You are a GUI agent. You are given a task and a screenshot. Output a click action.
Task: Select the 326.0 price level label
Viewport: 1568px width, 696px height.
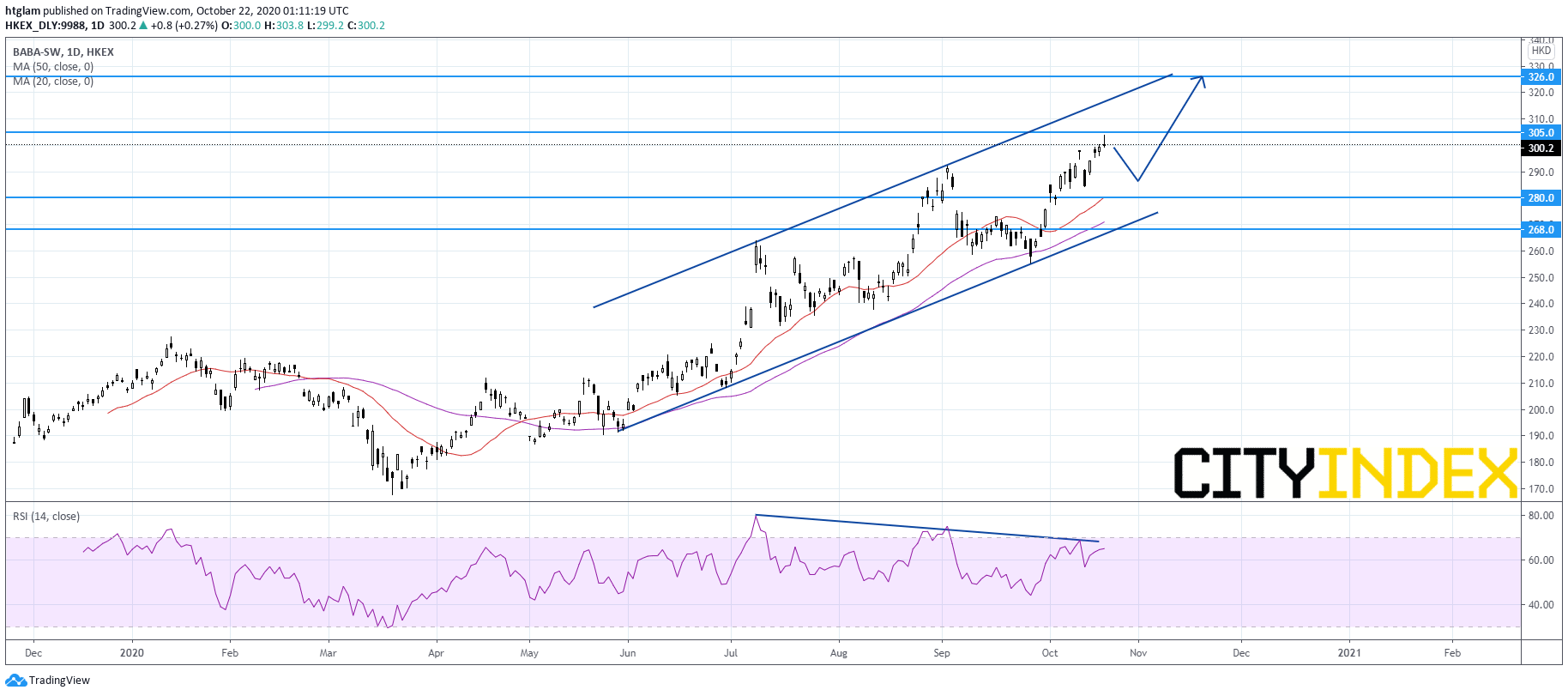[x=1541, y=77]
